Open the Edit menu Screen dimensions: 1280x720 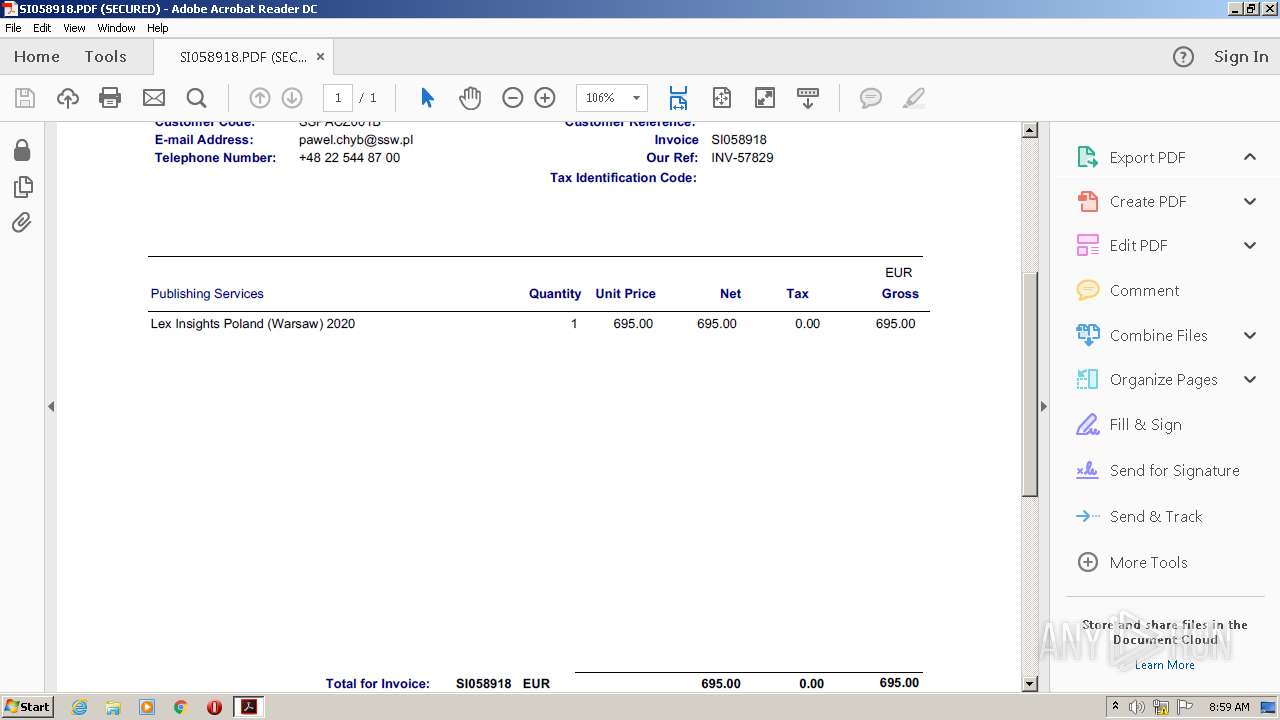[x=42, y=28]
